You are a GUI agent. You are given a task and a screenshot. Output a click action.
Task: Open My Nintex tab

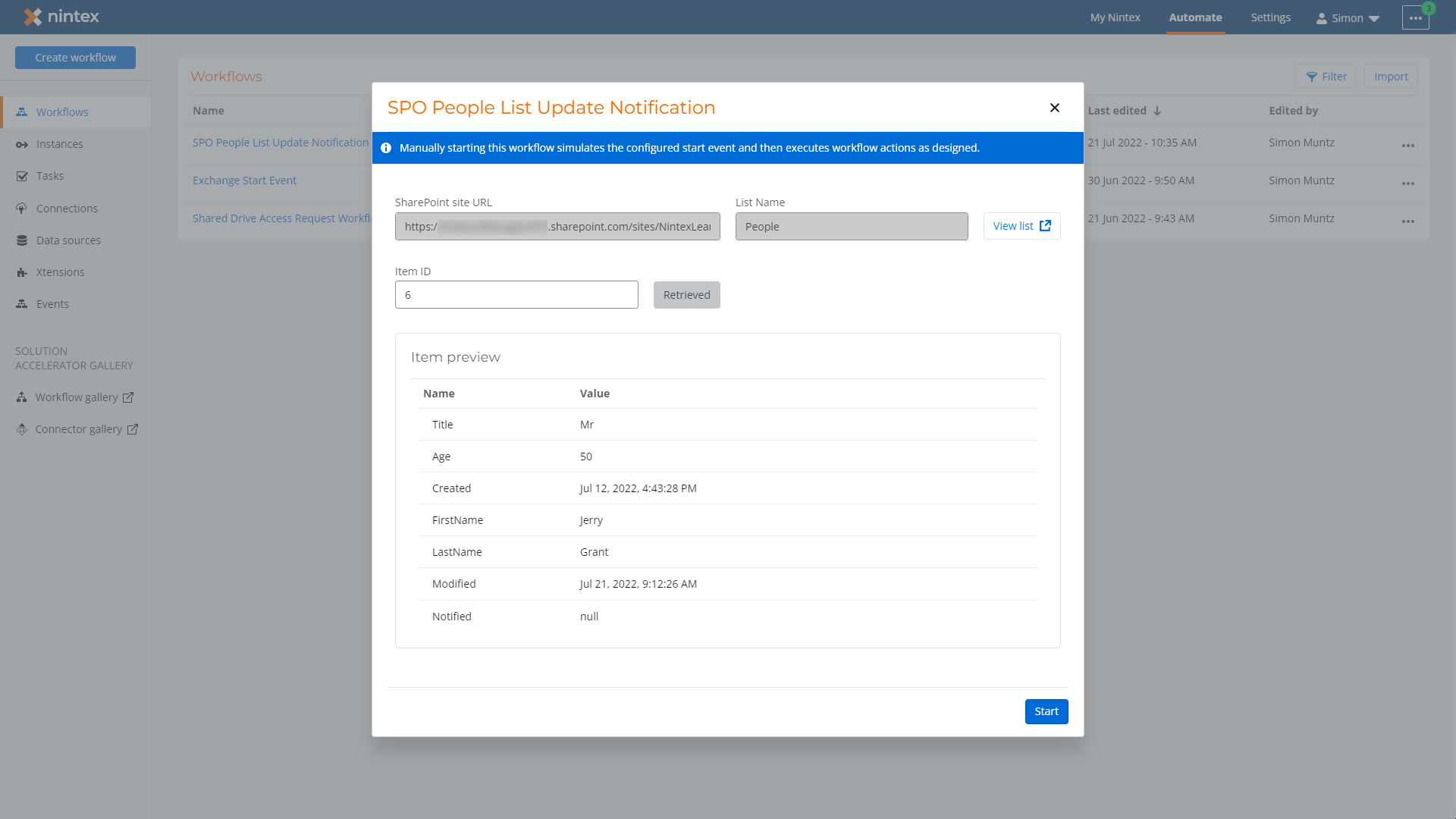pos(1115,17)
